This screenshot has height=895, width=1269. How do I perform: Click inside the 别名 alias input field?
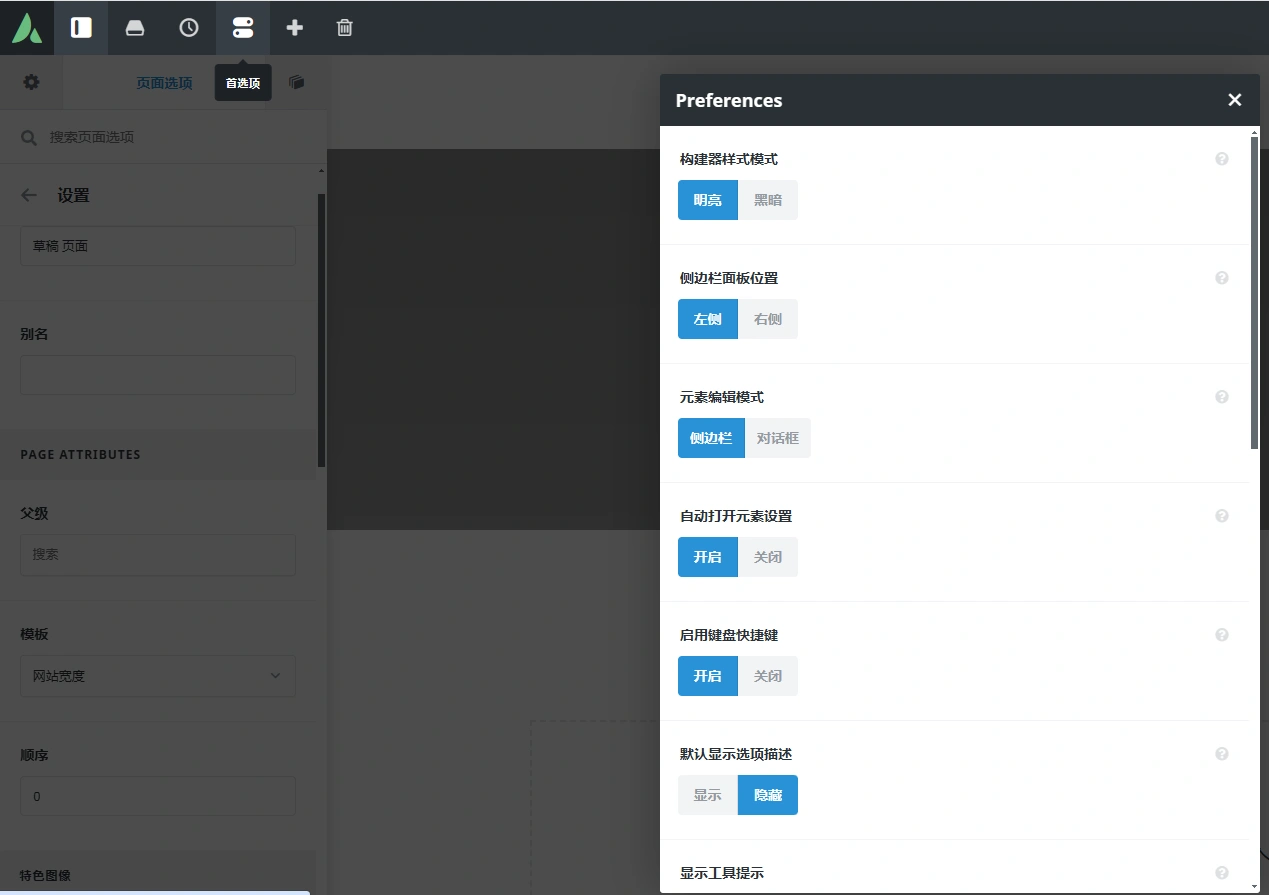(157, 375)
